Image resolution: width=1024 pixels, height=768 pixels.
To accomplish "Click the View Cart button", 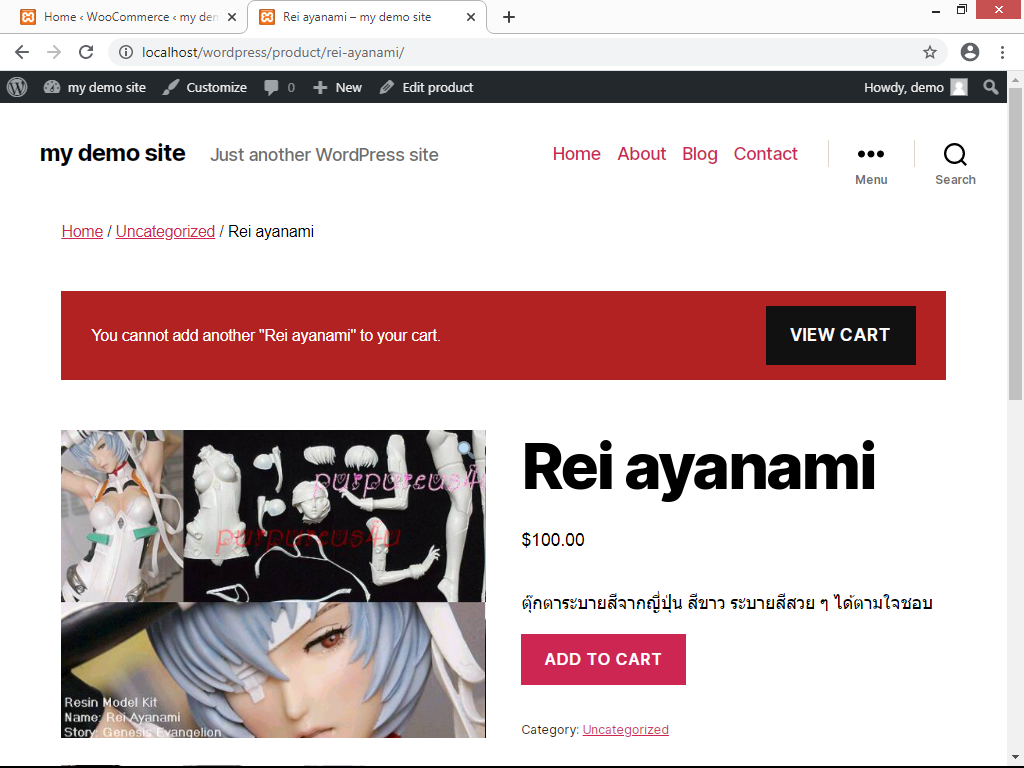I will tap(840, 336).
